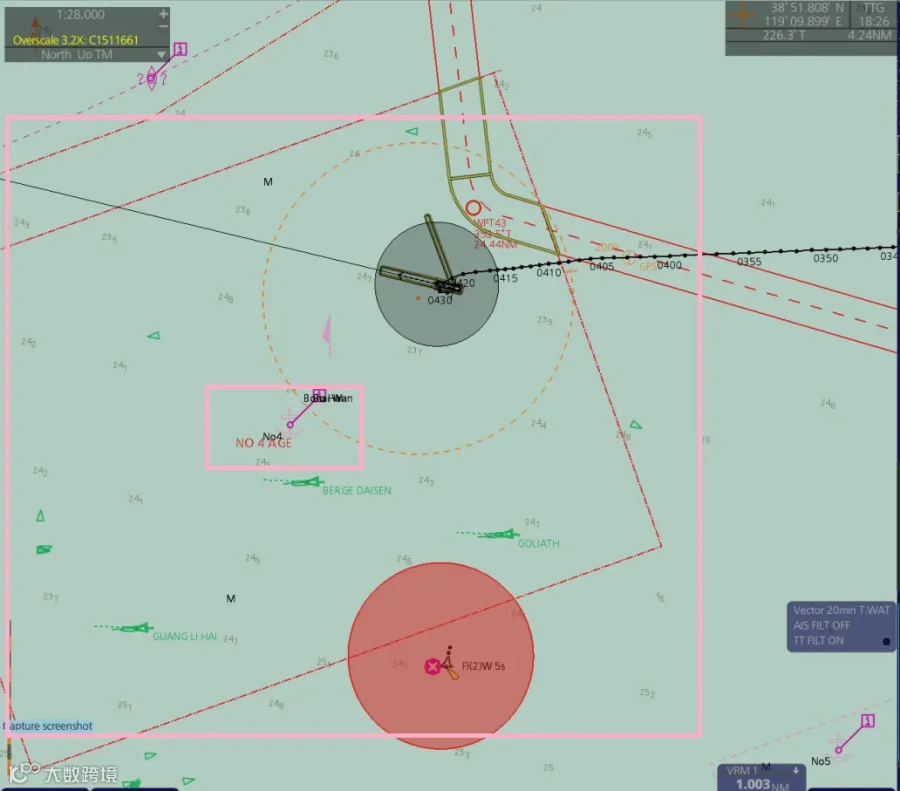Viewport: 900px width, 791px height.
Task: Click the 1:28,000 chart scale readout
Action: (x=80, y=14)
